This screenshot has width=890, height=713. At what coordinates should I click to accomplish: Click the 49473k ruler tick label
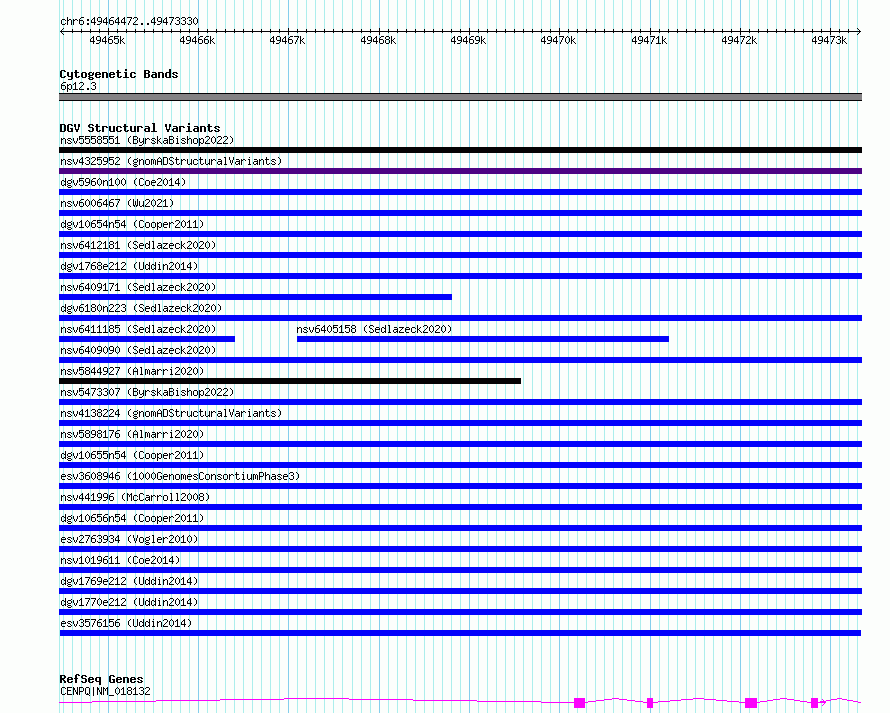[829, 40]
